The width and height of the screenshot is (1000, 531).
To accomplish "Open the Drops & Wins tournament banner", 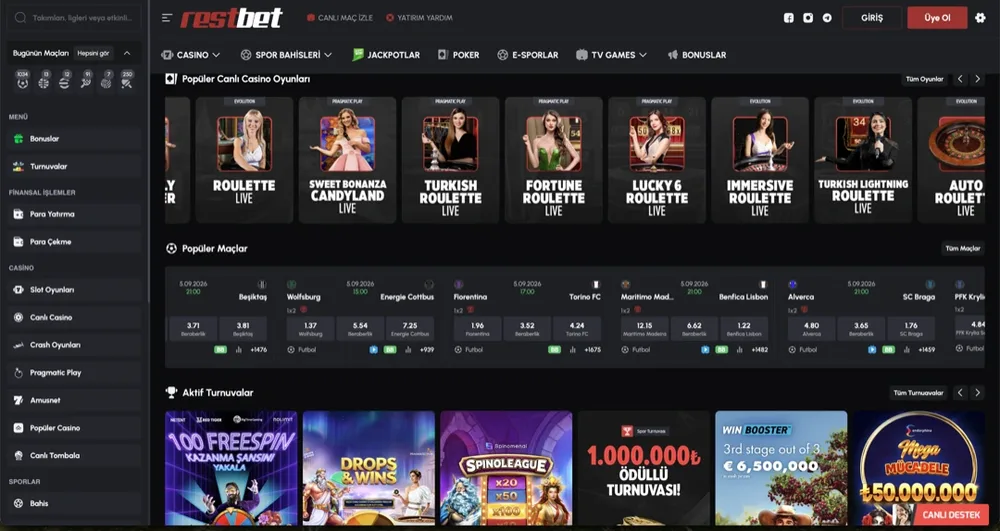I will point(369,468).
